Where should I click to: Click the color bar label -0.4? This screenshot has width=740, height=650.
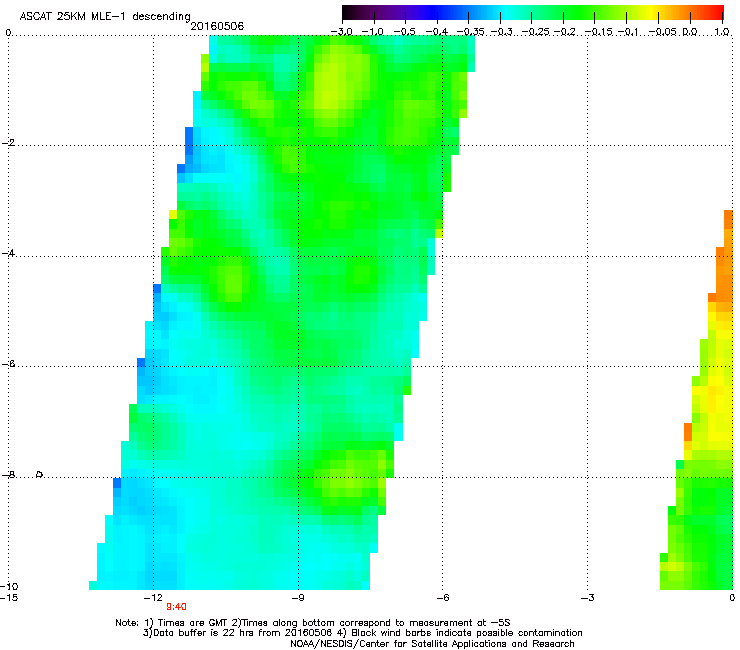coord(437,32)
